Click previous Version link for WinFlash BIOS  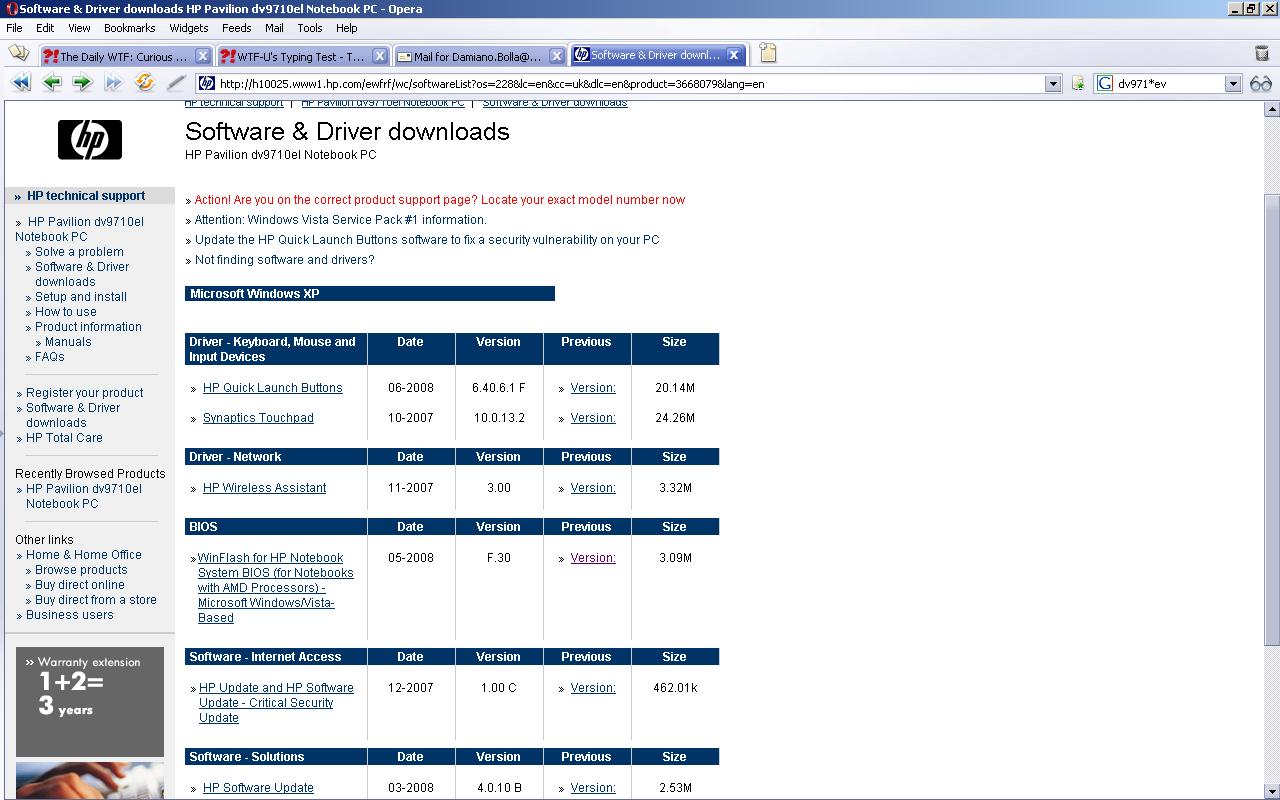click(x=593, y=558)
